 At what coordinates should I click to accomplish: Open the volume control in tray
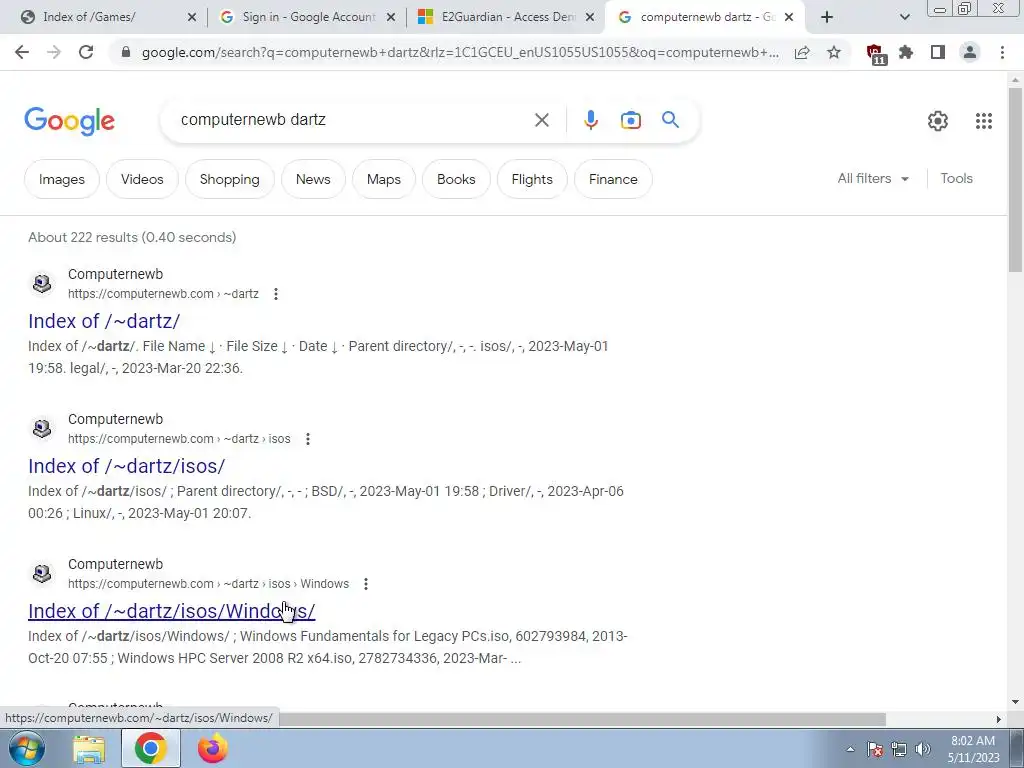[x=923, y=749]
